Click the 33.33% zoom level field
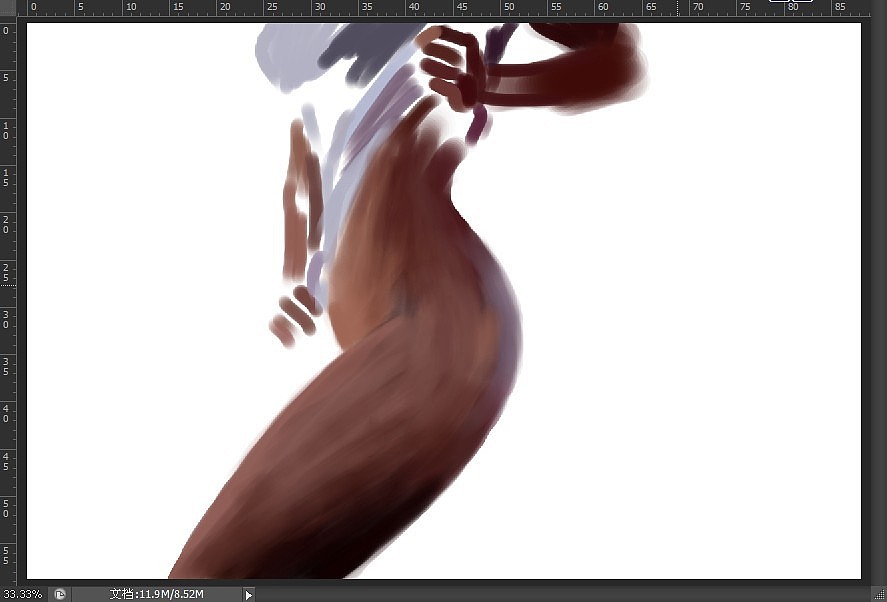The width and height of the screenshot is (887, 602). coord(22,594)
